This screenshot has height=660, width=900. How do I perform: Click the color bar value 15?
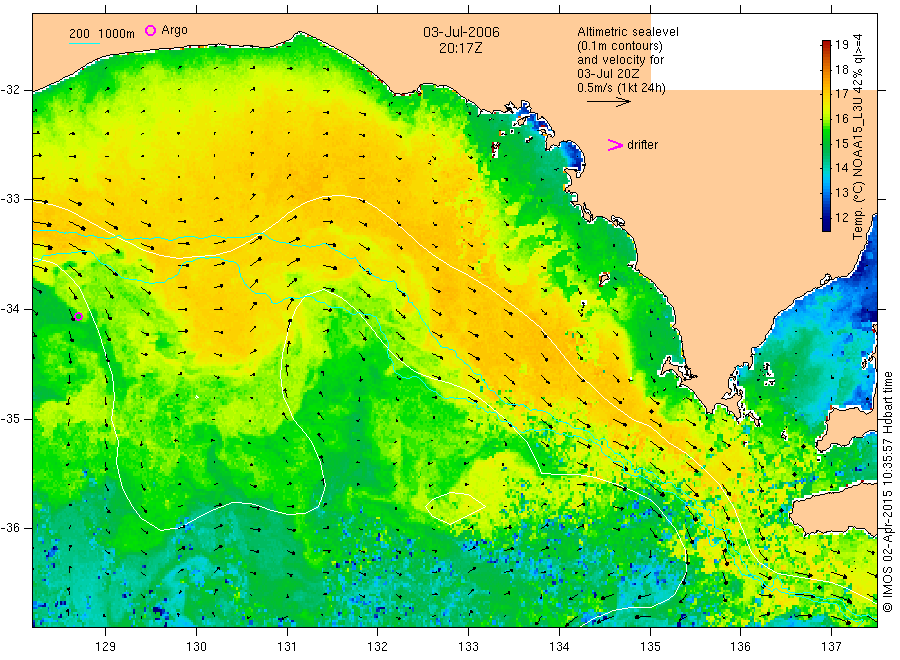pos(841,143)
